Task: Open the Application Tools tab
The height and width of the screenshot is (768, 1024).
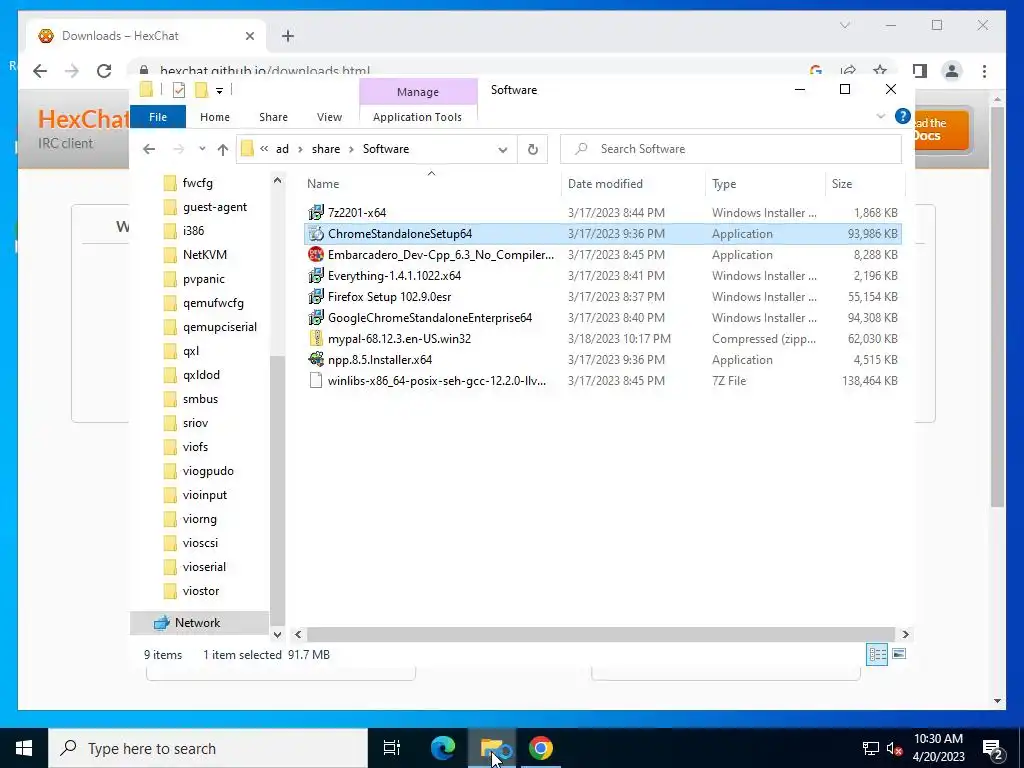Action: pyautogui.click(x=417, y=117)
